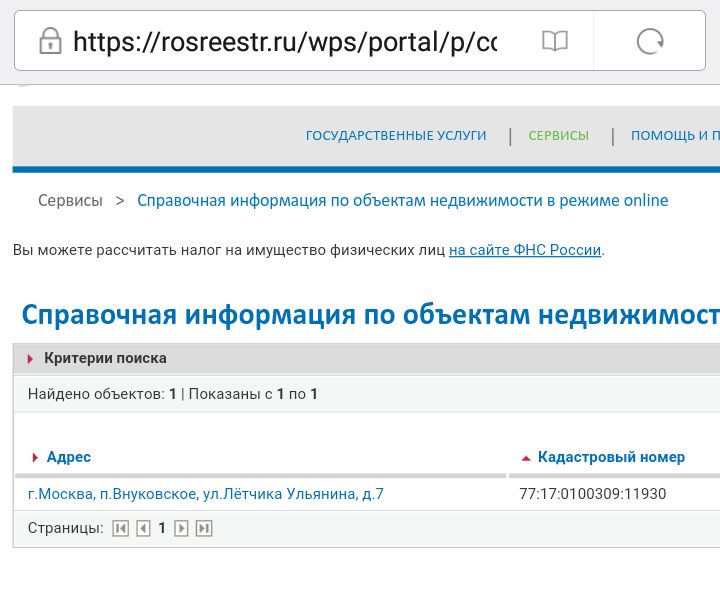Jump to first results page icon

120,529
